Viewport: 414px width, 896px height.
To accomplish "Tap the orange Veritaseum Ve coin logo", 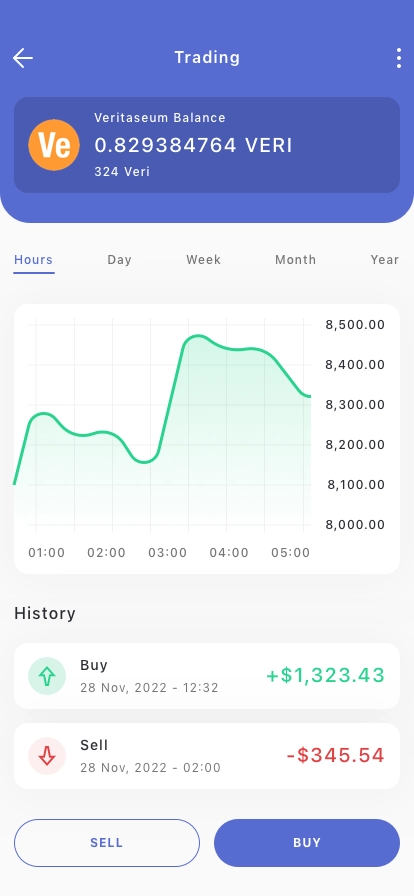I will (54, 145).
